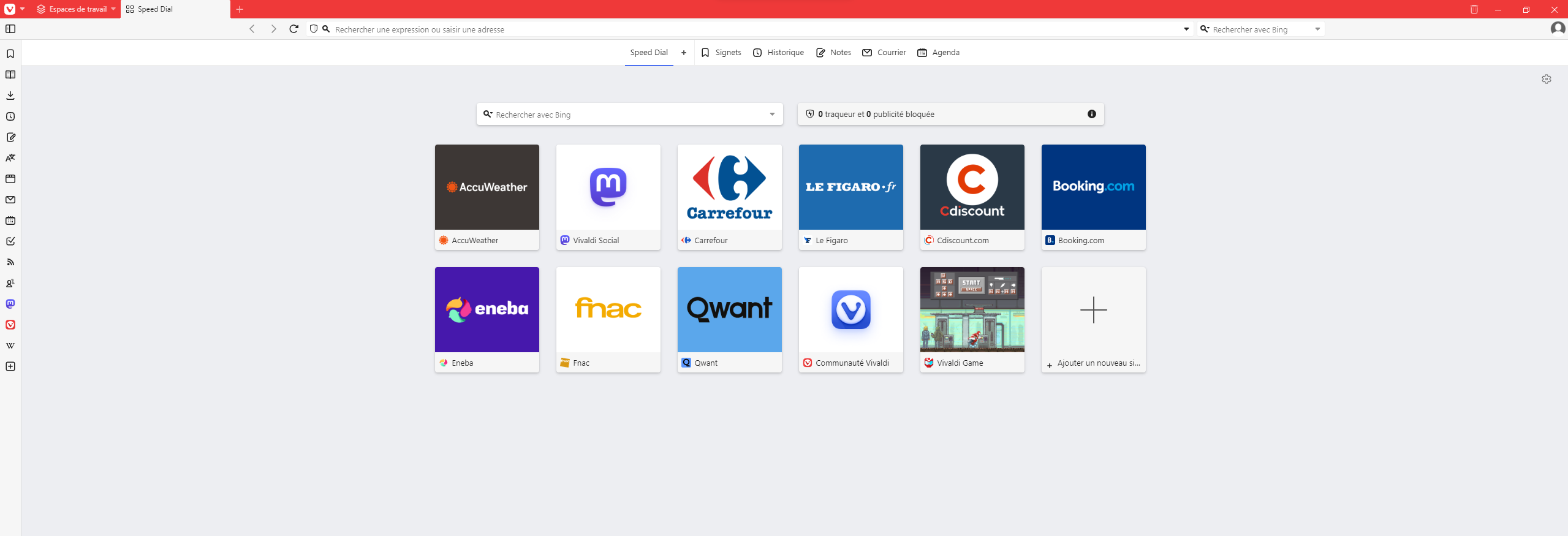Open search engine selector on start page

point(488,114)
